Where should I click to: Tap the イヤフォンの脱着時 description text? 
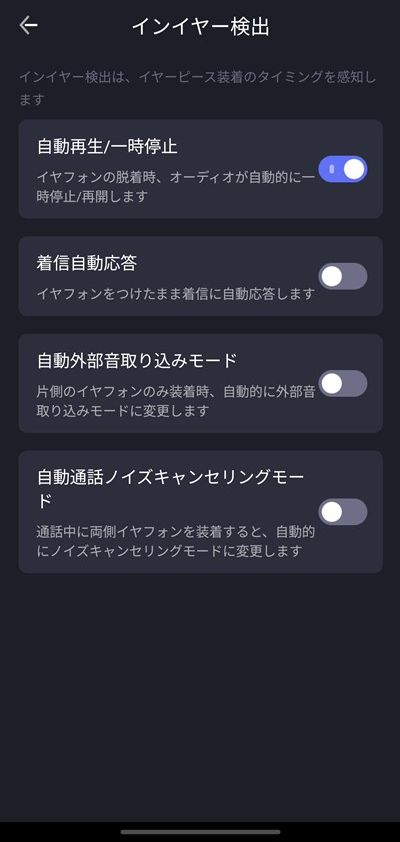pyautogui.click(x=176, y=187)
